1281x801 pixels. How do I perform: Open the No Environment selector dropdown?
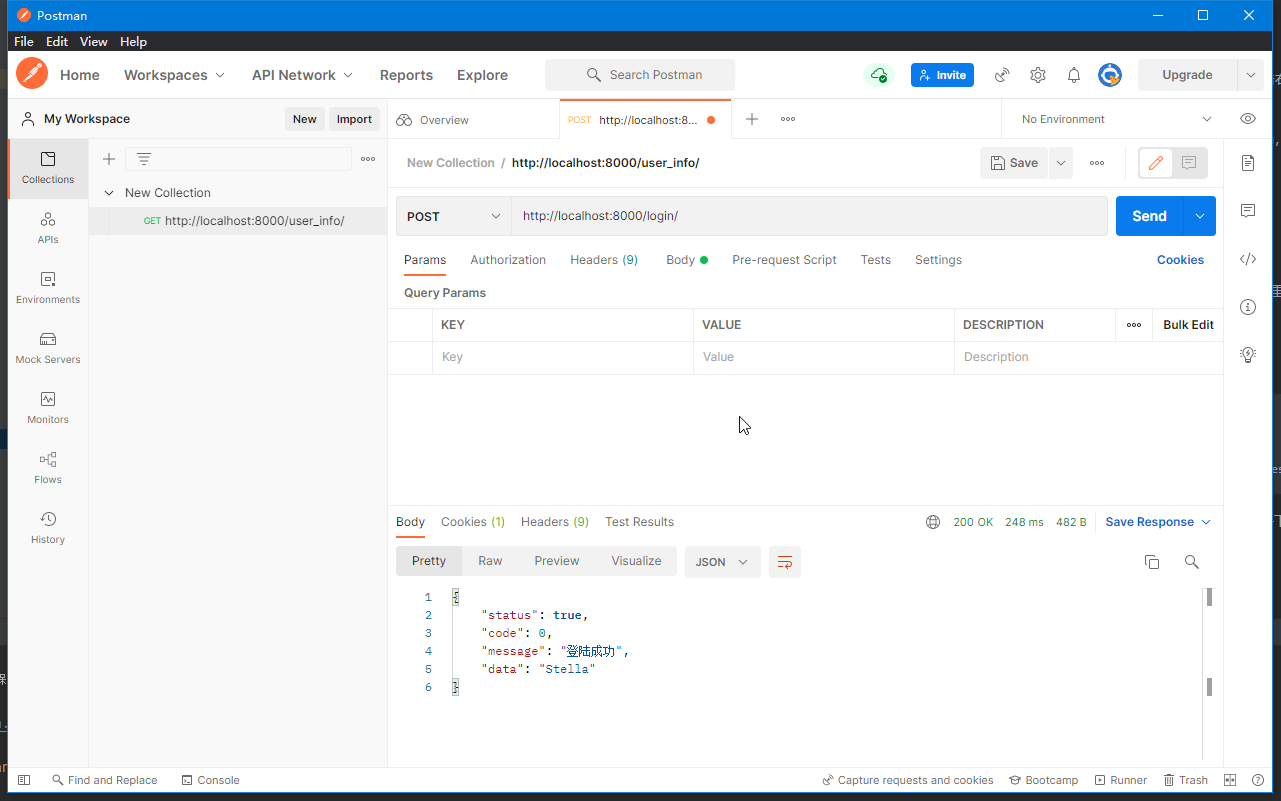point(1116,119)
